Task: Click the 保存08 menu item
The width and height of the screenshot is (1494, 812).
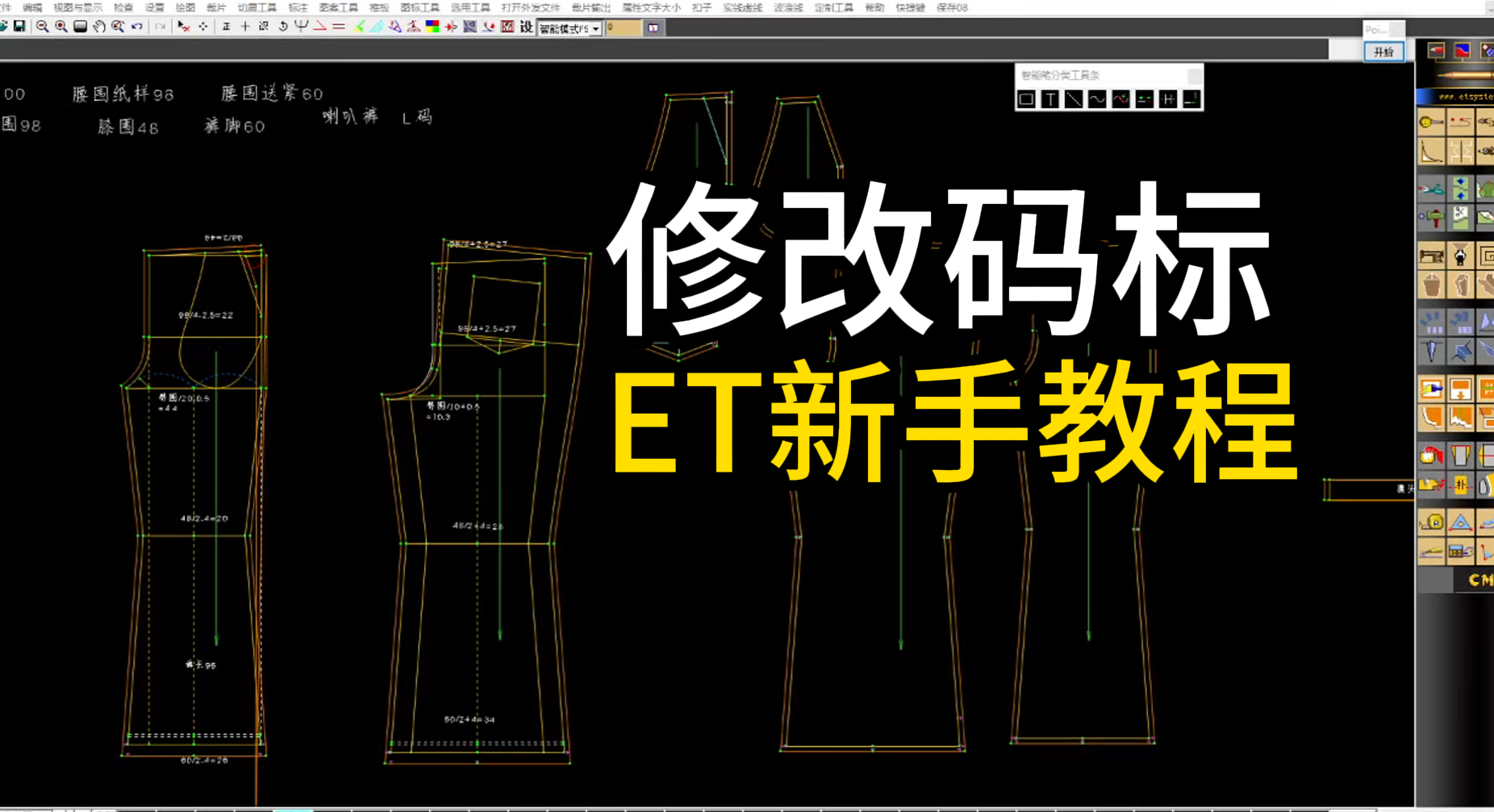Action: click(952, 7)
